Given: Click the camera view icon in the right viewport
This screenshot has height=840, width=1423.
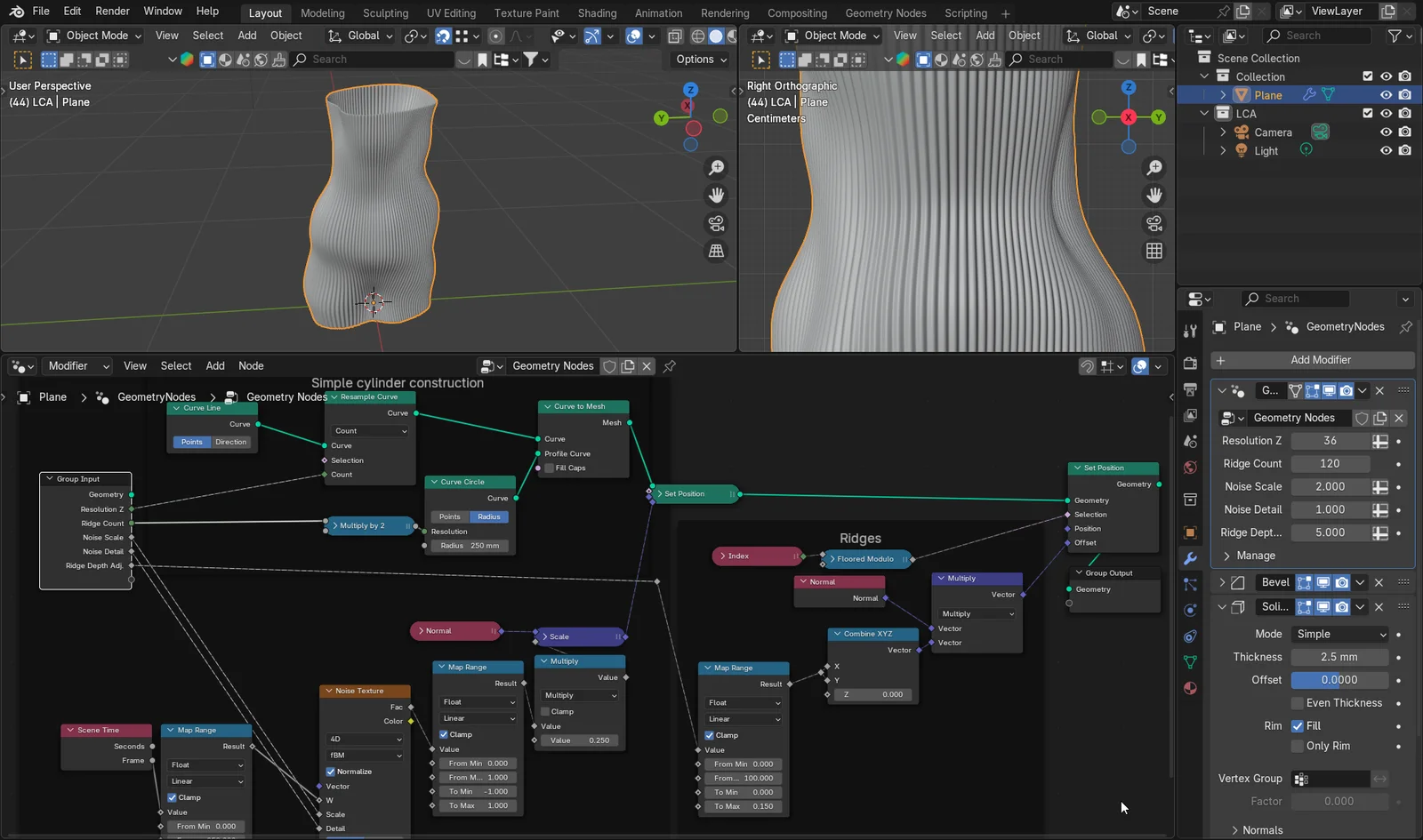Looking at the screenshot, I should pos(1154,223).
